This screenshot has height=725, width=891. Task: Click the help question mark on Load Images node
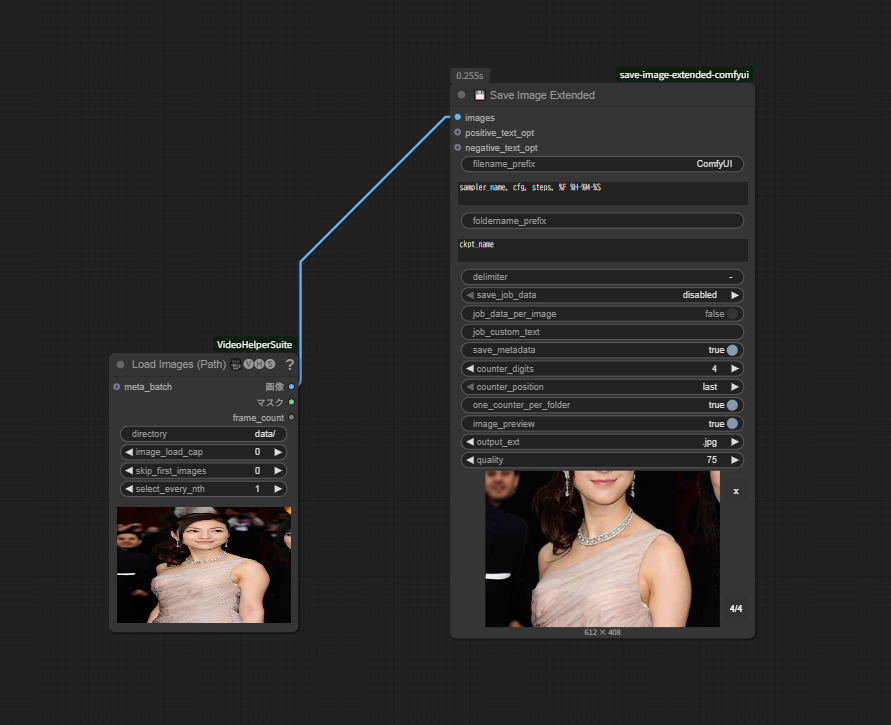[289, 365]
